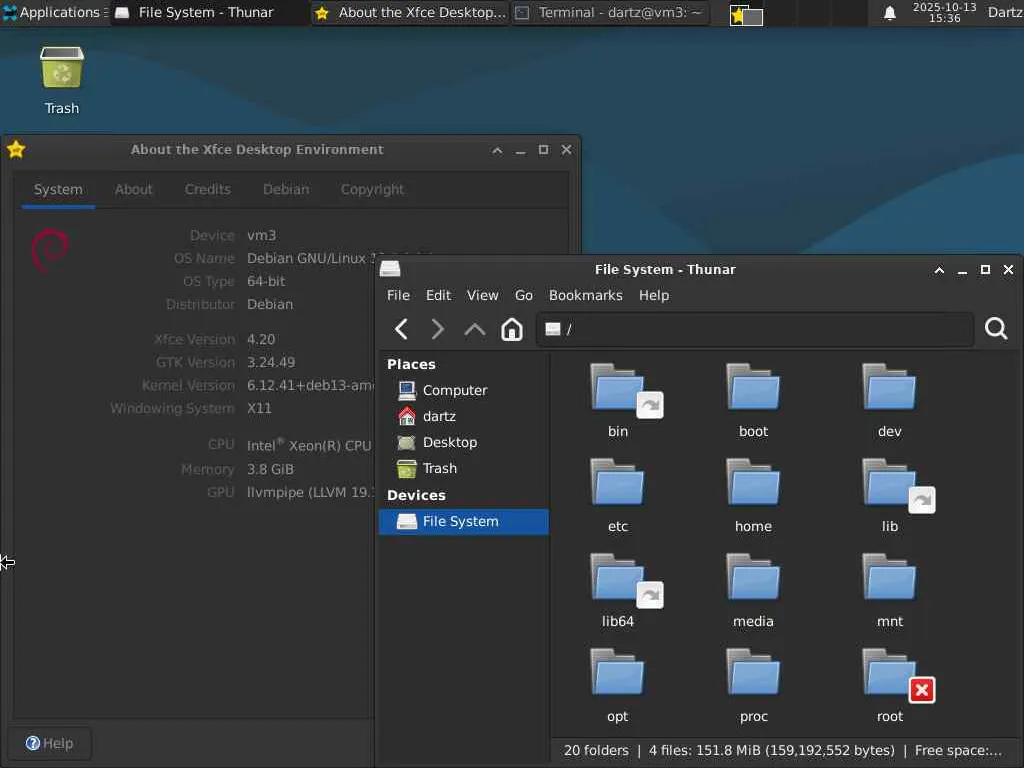Image resolution: width=1024 pixels, height=768 pixels.
Task: Click the Help button
Action: click(x=50, y=743)
